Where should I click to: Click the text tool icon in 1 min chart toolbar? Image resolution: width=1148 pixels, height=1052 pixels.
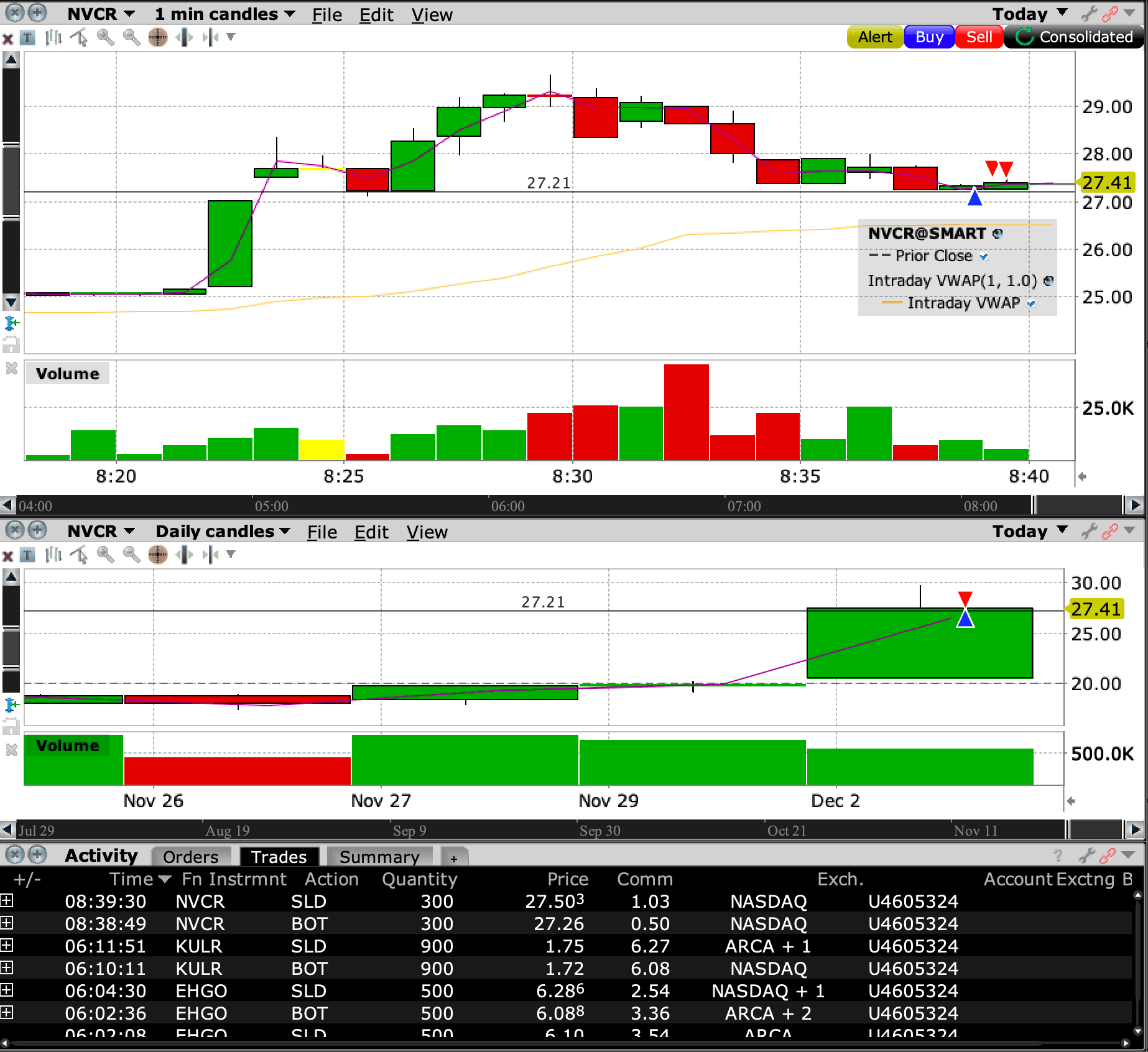click(27, 38)
